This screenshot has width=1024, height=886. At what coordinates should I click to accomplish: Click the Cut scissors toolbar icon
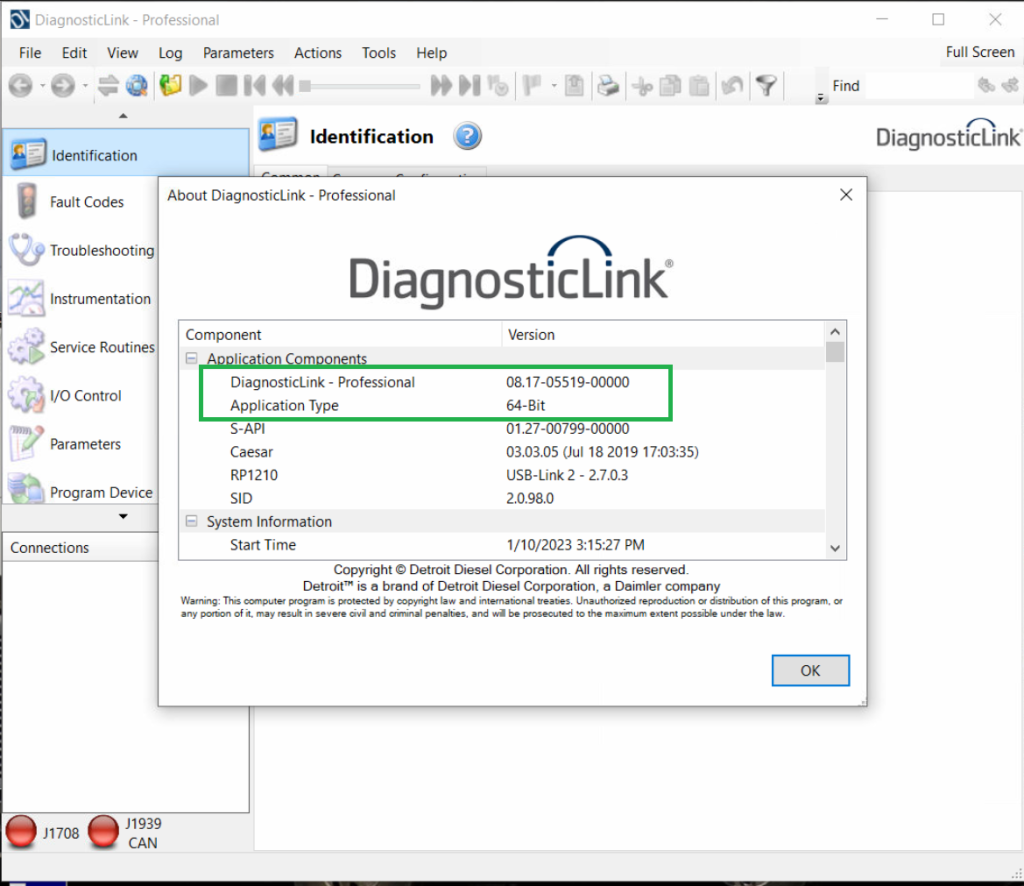point(643,86)
